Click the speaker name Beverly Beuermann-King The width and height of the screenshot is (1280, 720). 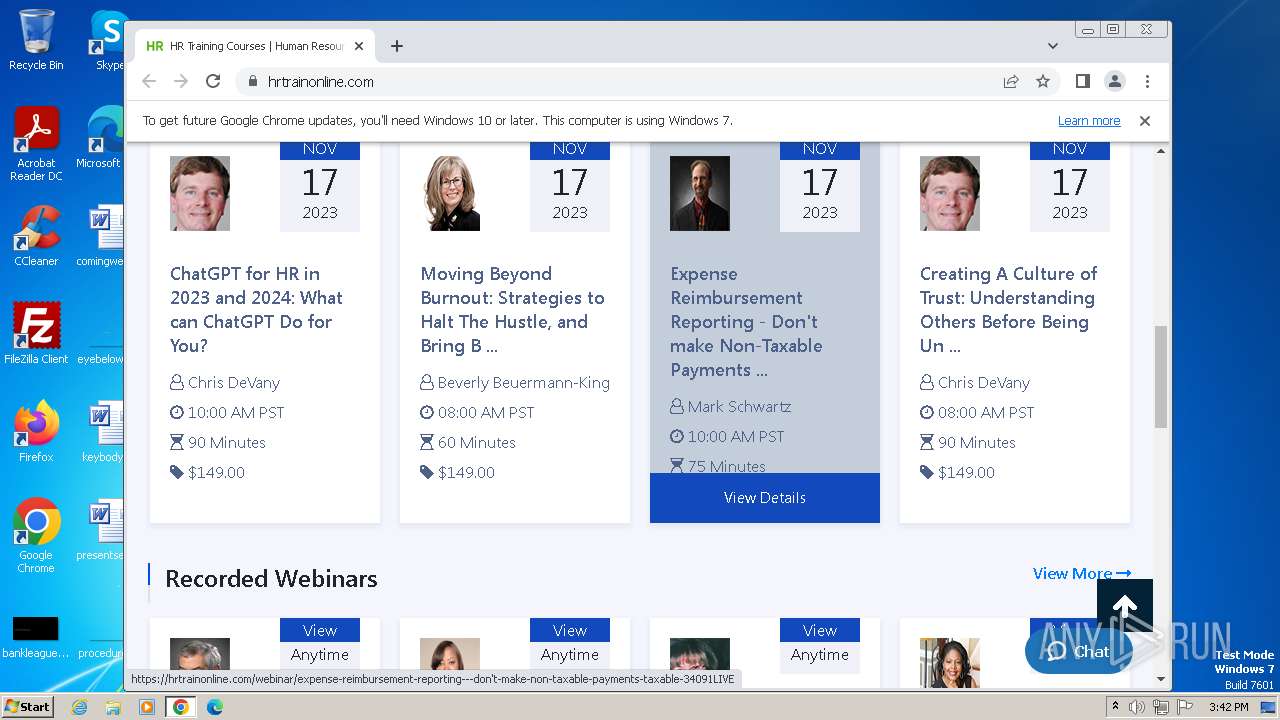tap(524, 383)
